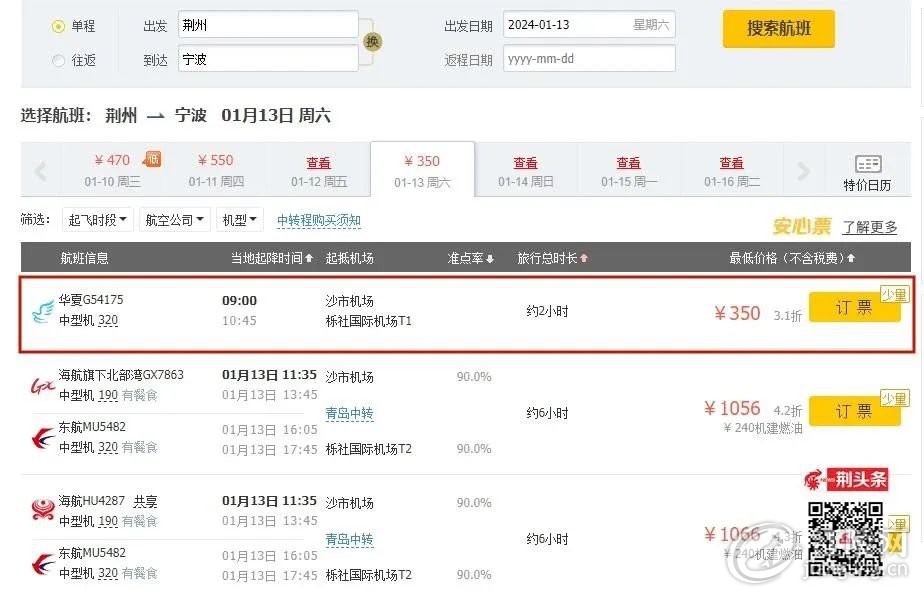This screenshot has height=594, width=924.
Task: Click the ¥1056 price text
Action: [x=732, y=408]
